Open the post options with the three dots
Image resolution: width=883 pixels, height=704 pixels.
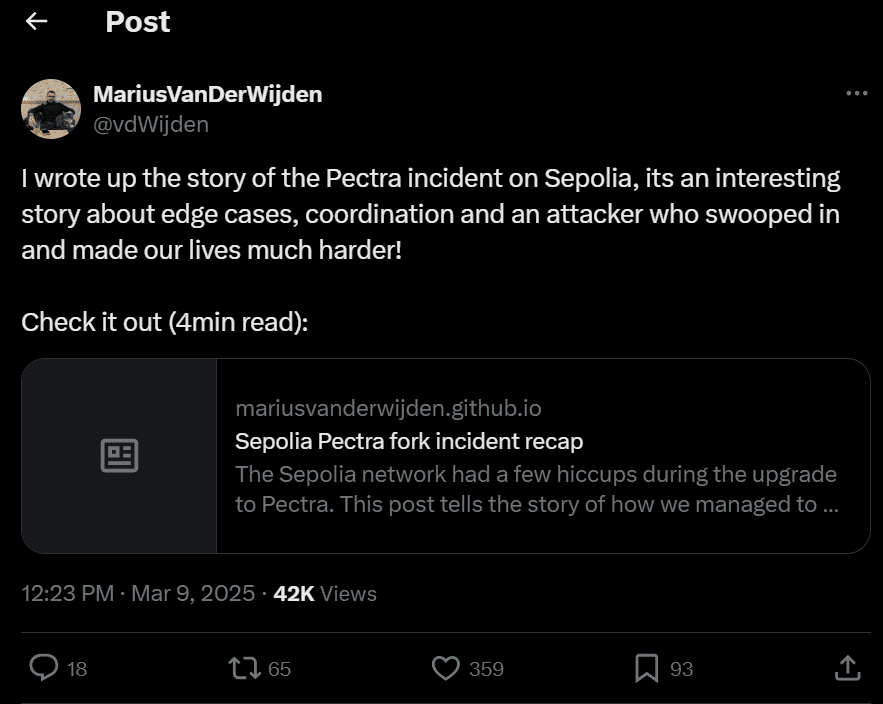(x=857, y=93)
